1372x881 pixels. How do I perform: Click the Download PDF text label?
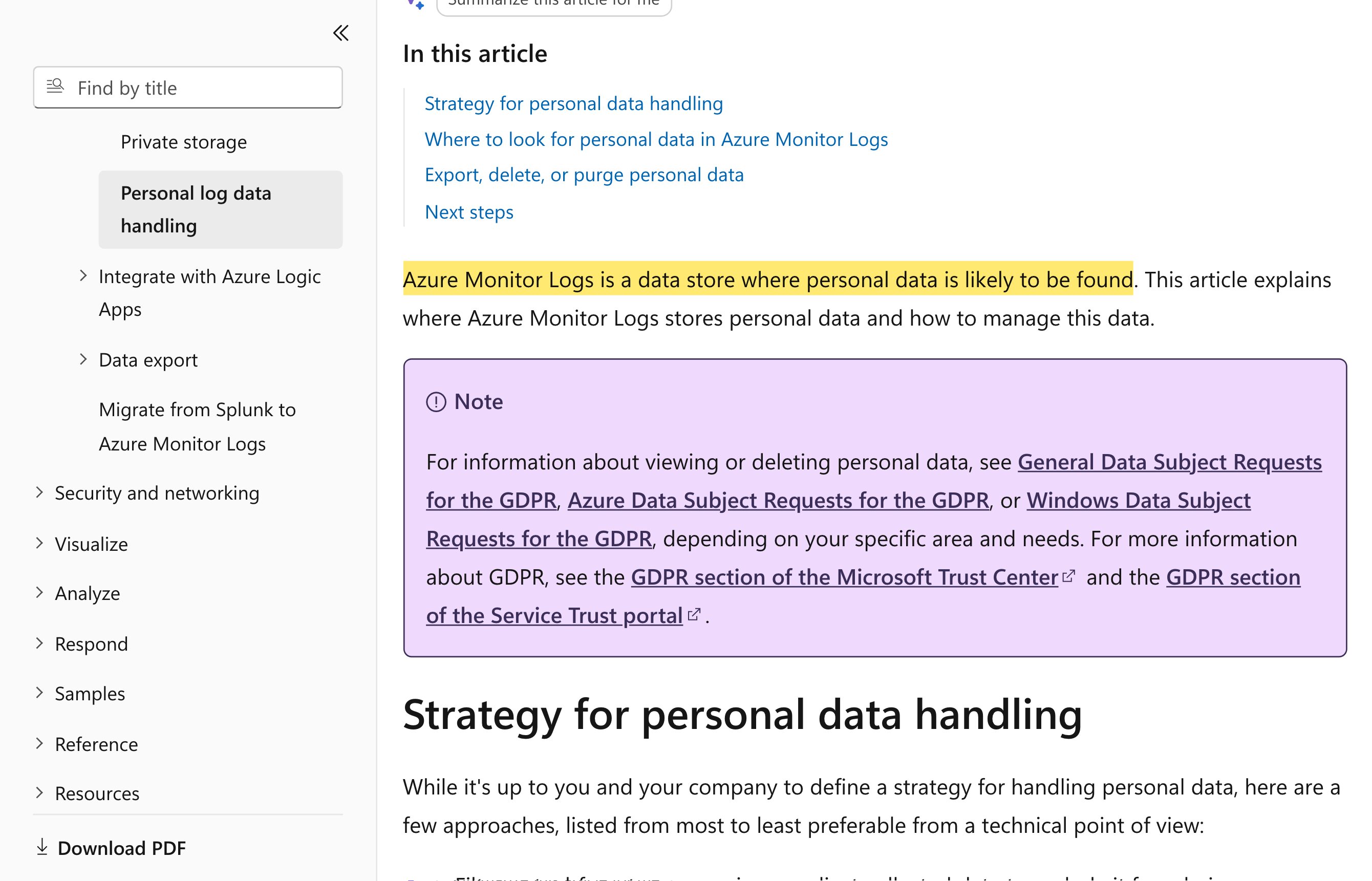click(122, 848)
